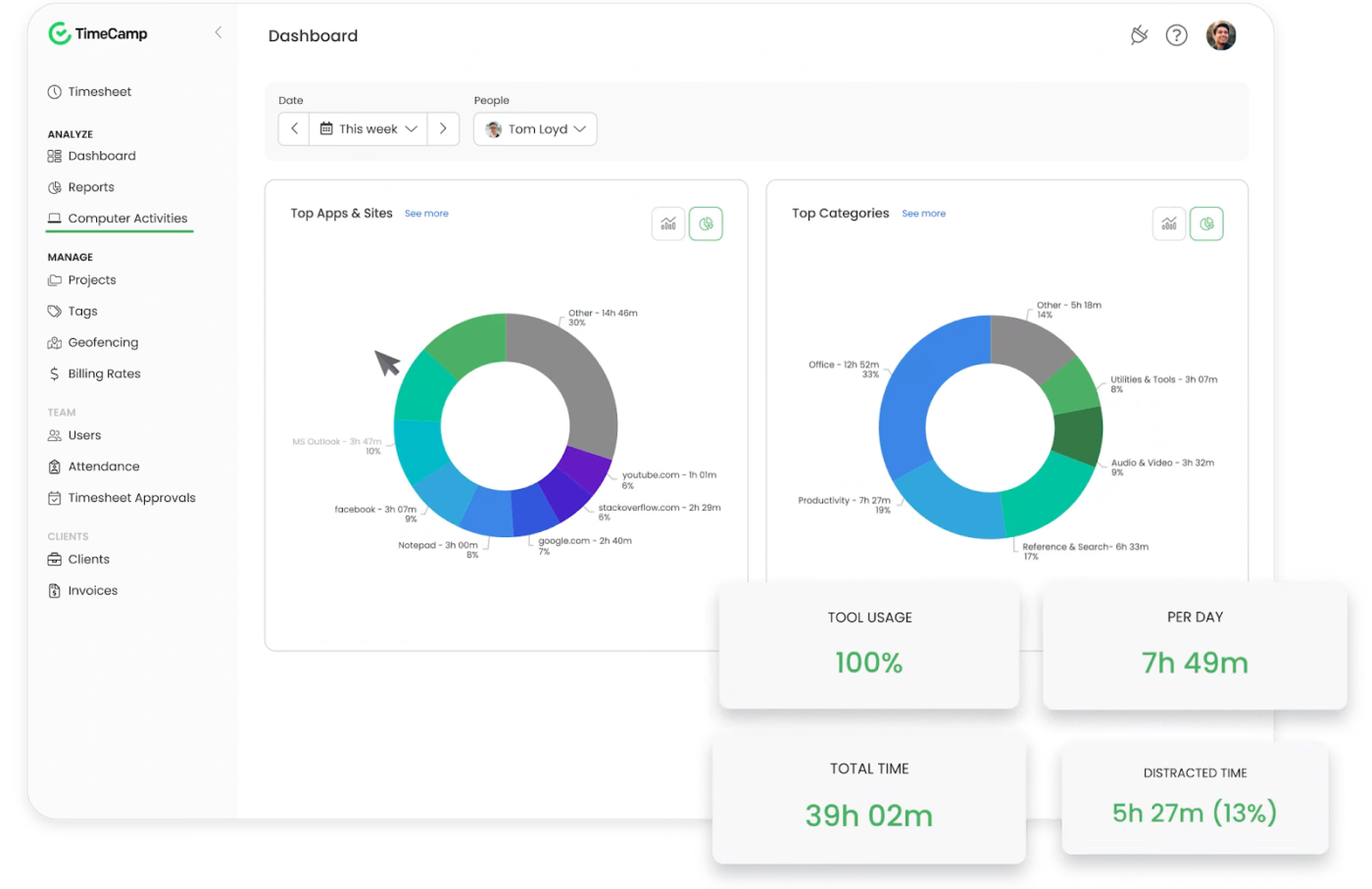Switch Top Categories to line chart view

coord(1168,223)
